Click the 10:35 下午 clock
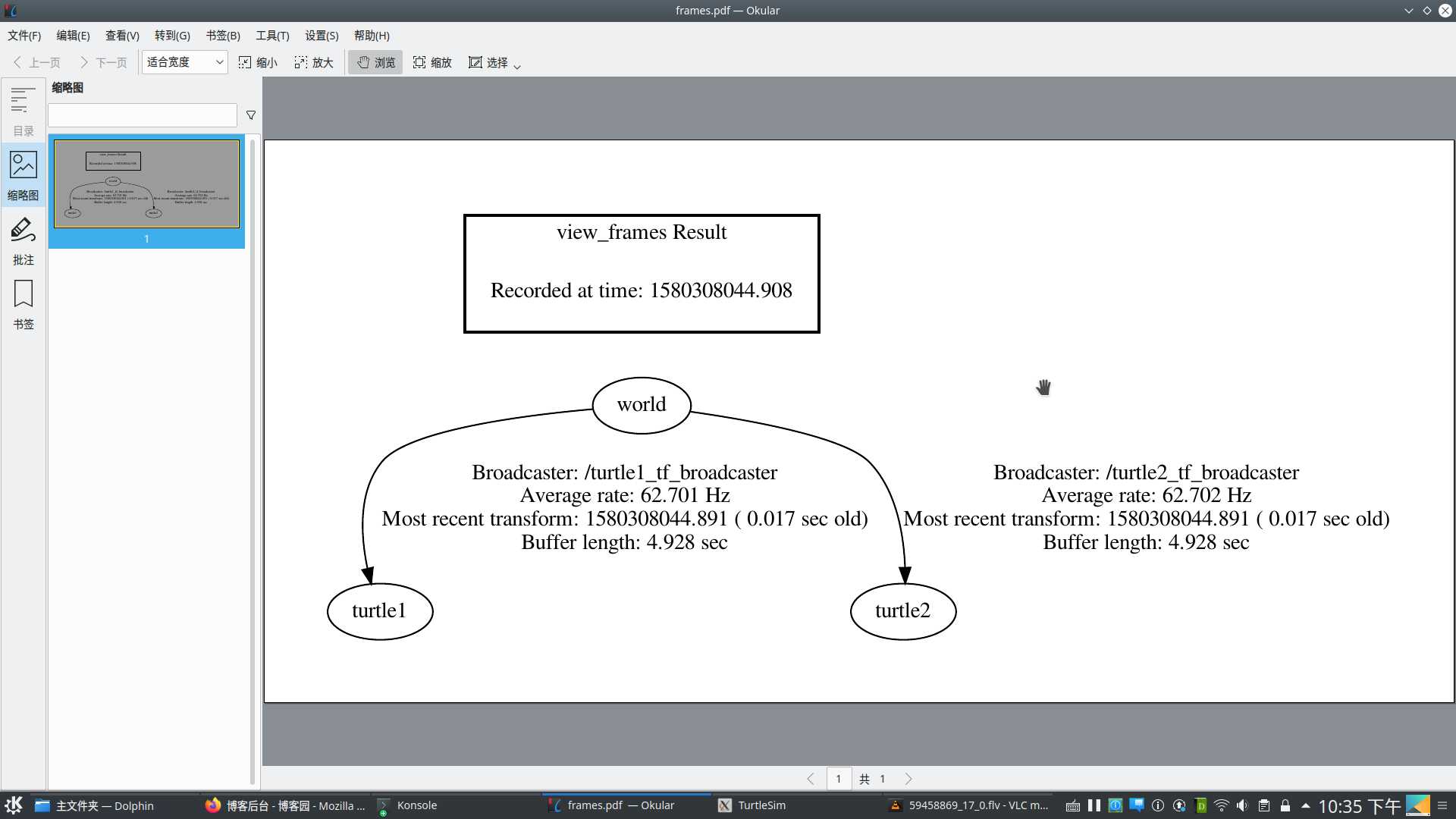Viewport: 1456px width, 819px height. (1359, 806)
